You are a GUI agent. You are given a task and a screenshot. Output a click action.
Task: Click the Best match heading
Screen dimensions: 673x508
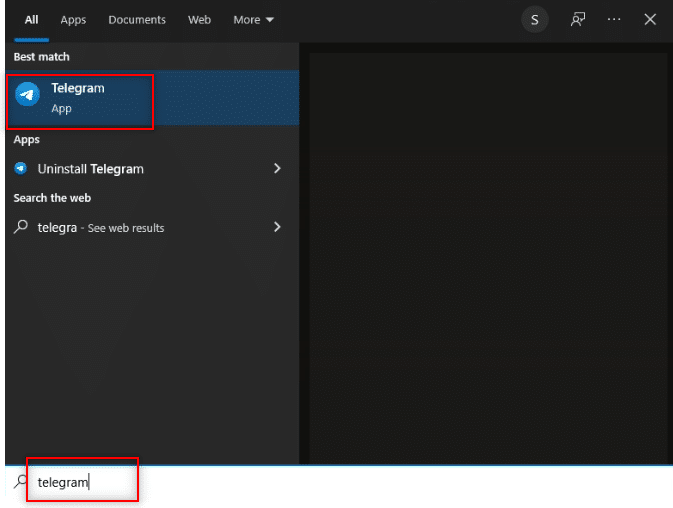point(42,57)
